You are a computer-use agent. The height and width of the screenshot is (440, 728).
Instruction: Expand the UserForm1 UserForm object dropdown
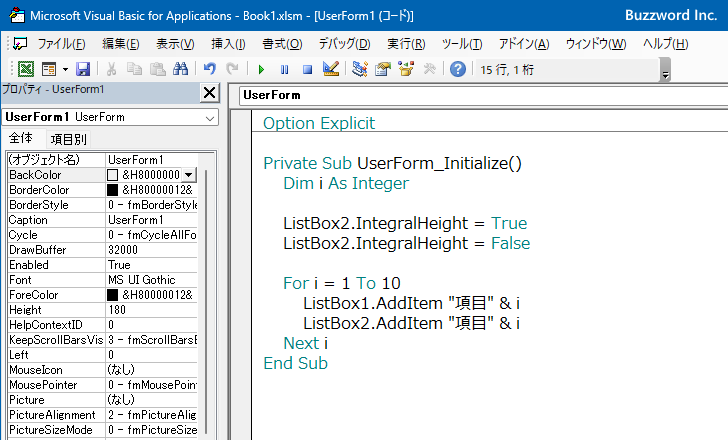[x=210, y=118]
